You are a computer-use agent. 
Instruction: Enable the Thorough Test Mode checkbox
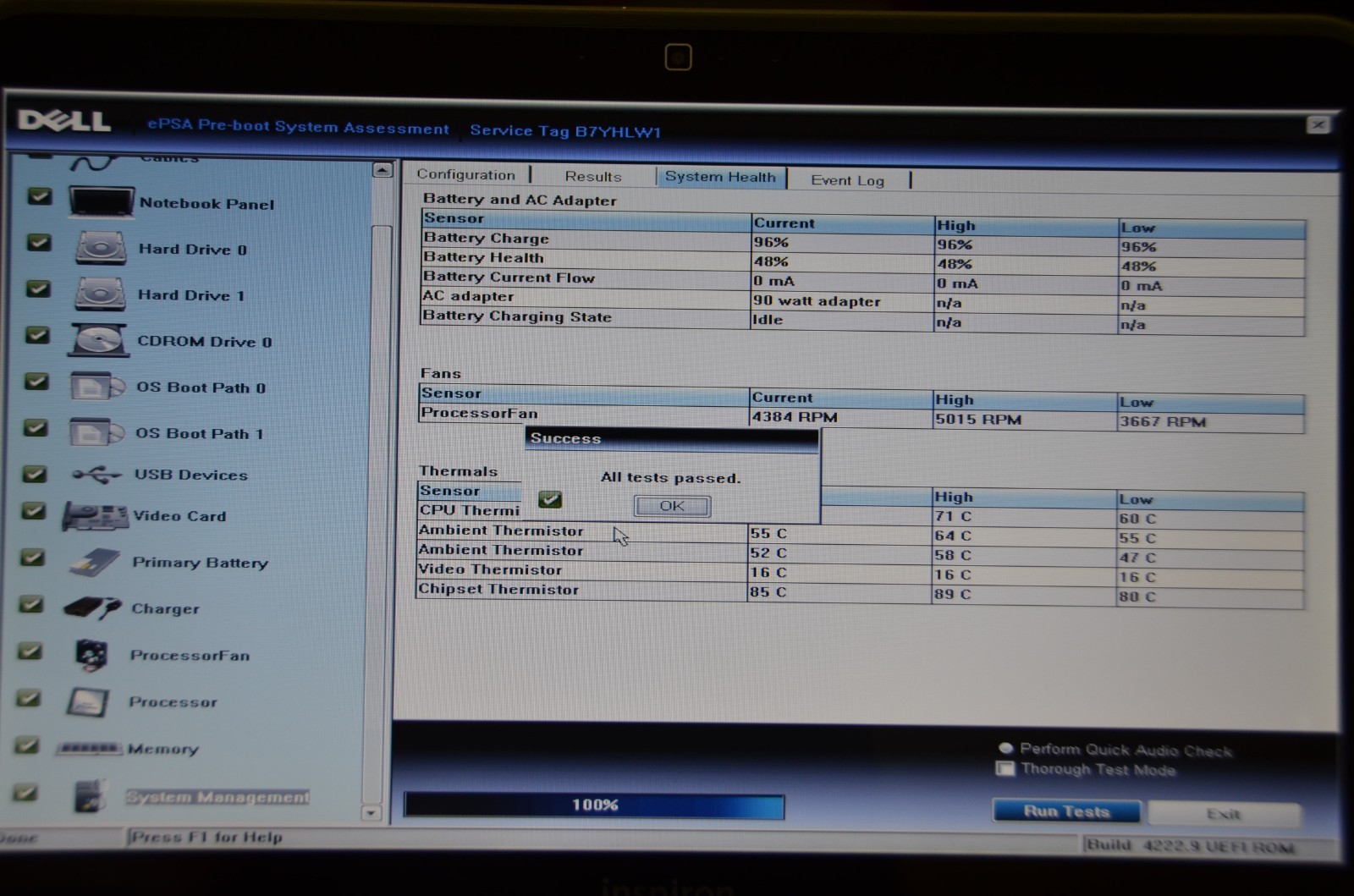click(1005, 768)
